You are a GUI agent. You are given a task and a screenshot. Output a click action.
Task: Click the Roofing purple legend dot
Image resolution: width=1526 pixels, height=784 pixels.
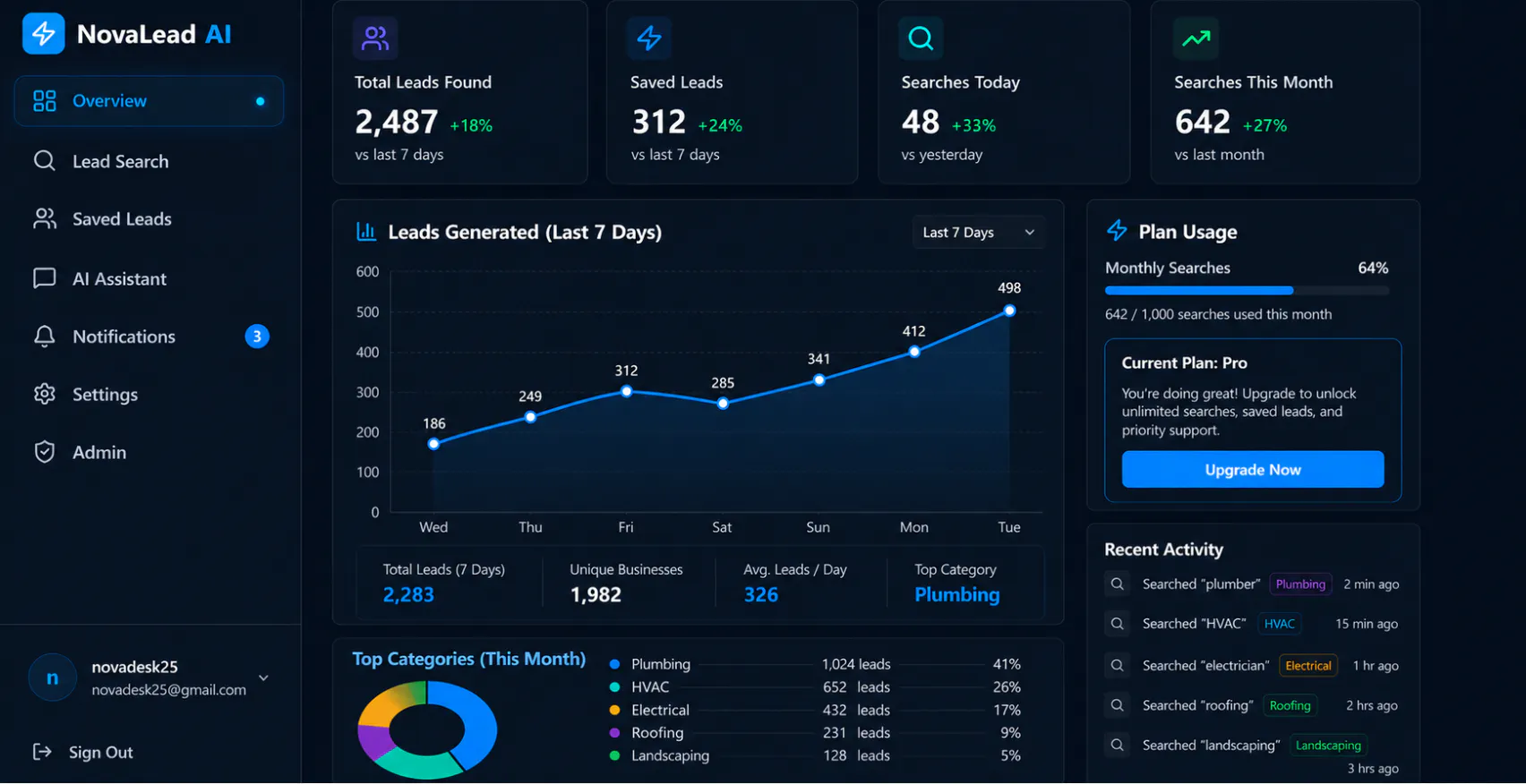614,733
